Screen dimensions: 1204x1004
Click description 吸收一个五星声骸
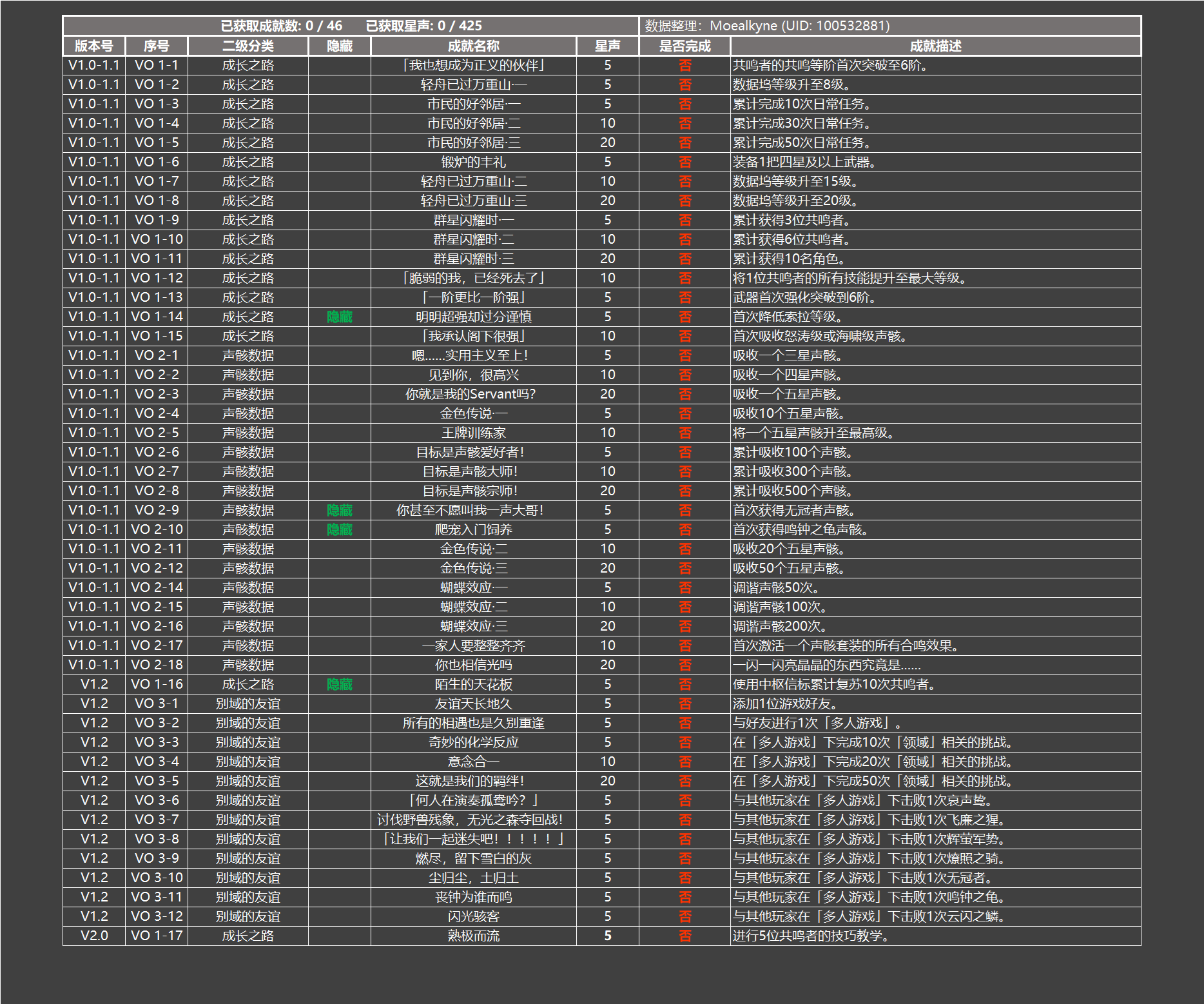click(x=788, y=394)
